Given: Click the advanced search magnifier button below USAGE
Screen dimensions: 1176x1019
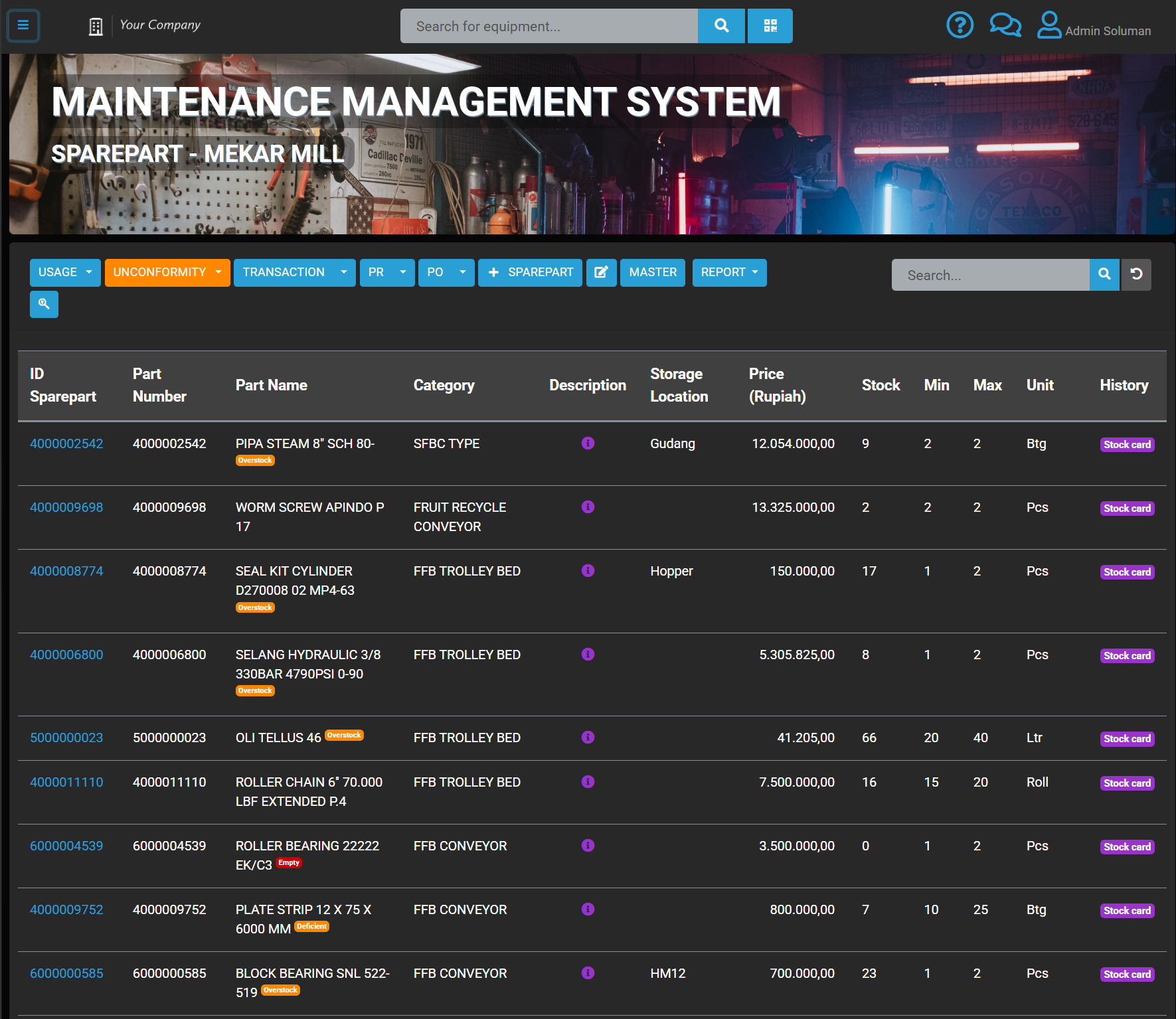Looking at the screenshot, I should click(x=44, y=305).
